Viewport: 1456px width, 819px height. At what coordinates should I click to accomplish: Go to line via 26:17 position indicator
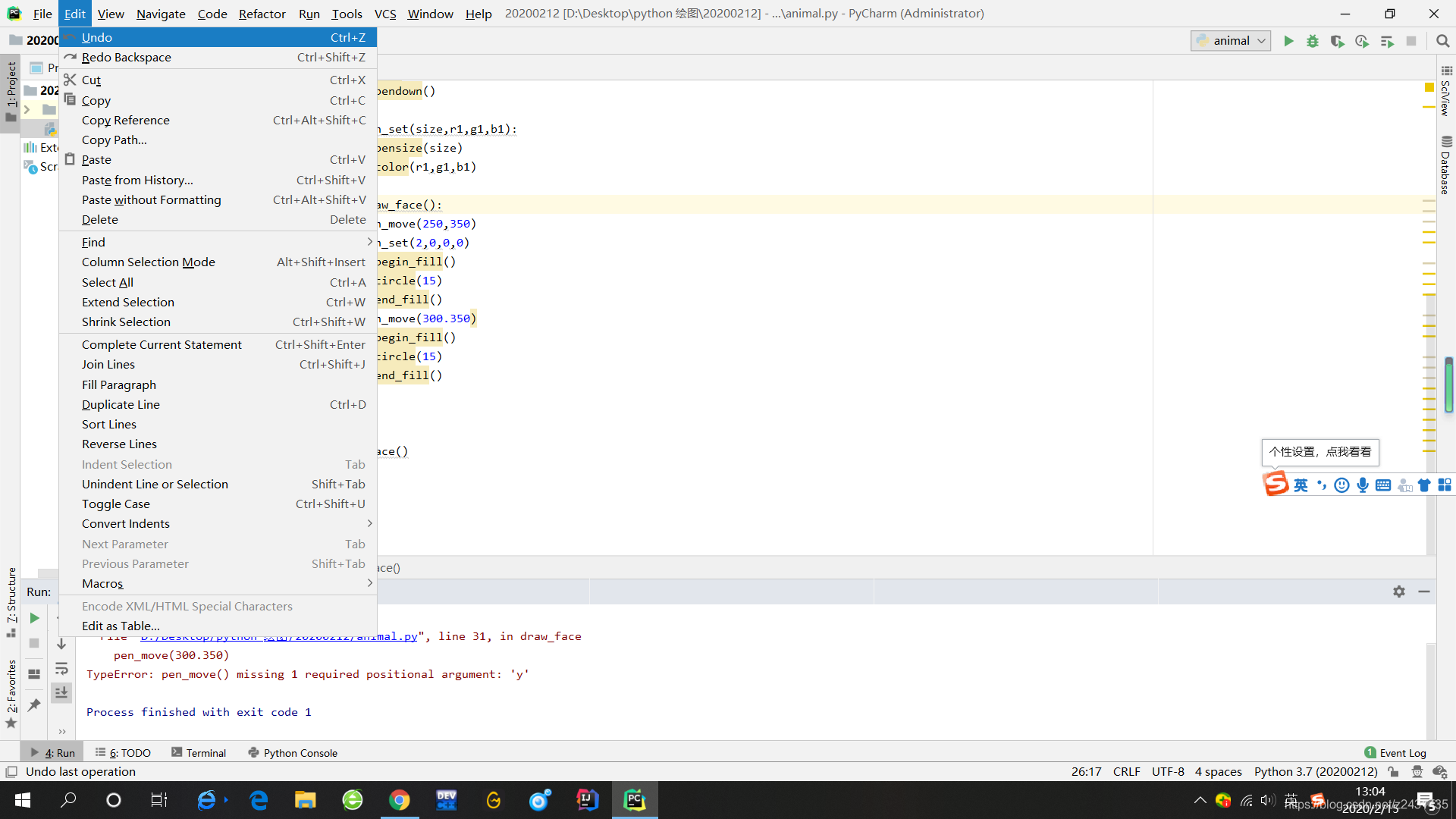click(x=1086, y=772)
